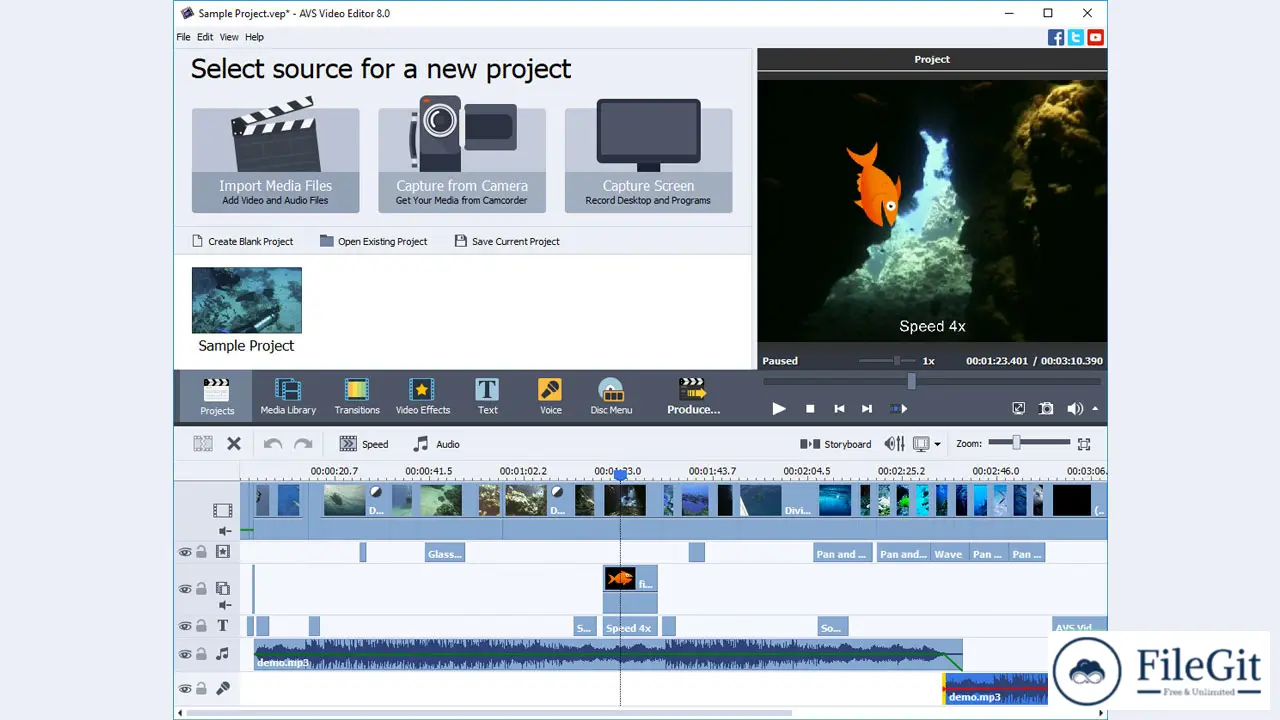Select the Glass effect clip
The width and height of the screenshot is (1280, 720).
(x=445, y=553)
